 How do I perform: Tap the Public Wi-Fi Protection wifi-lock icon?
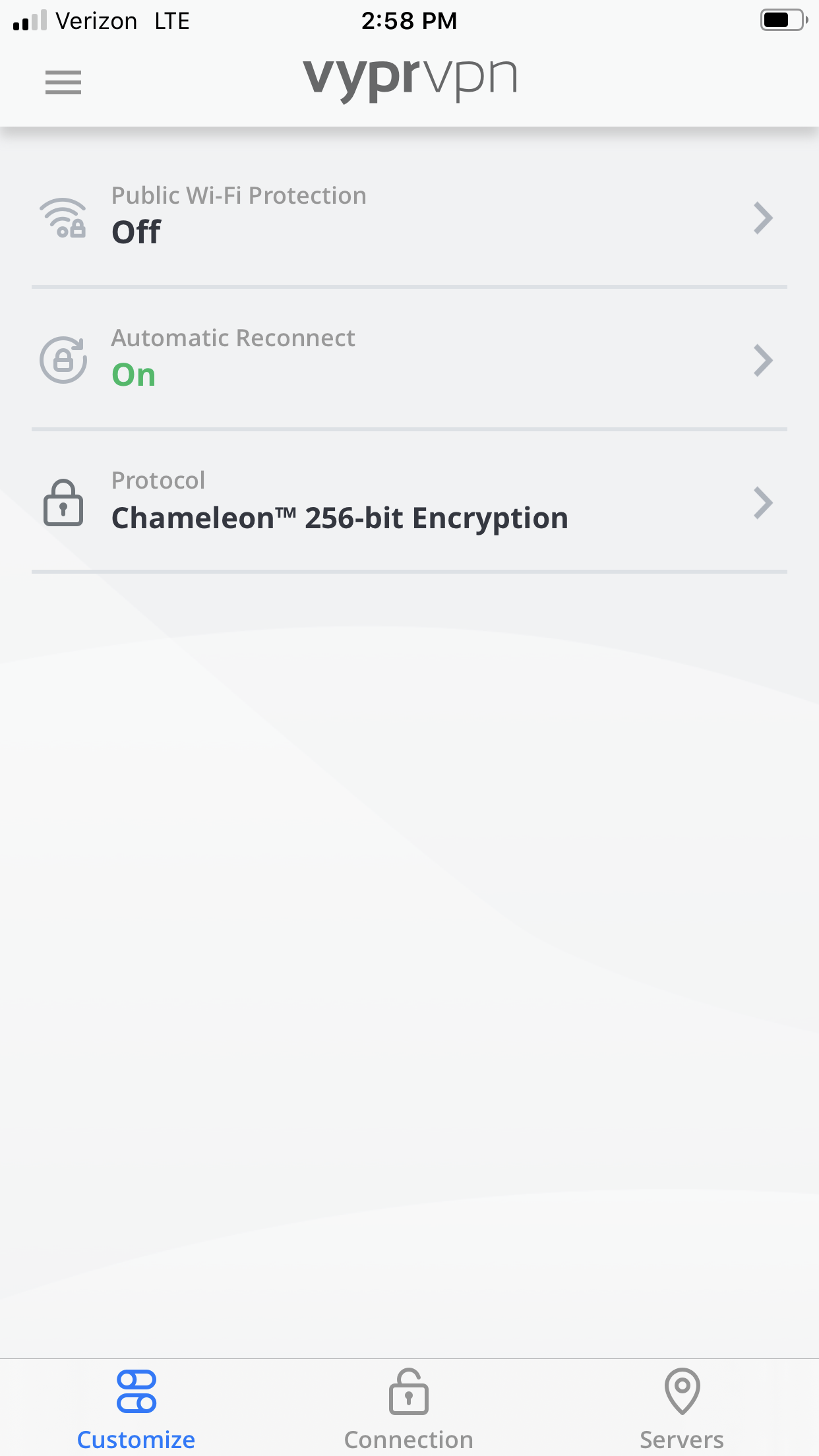click(63, 218)
